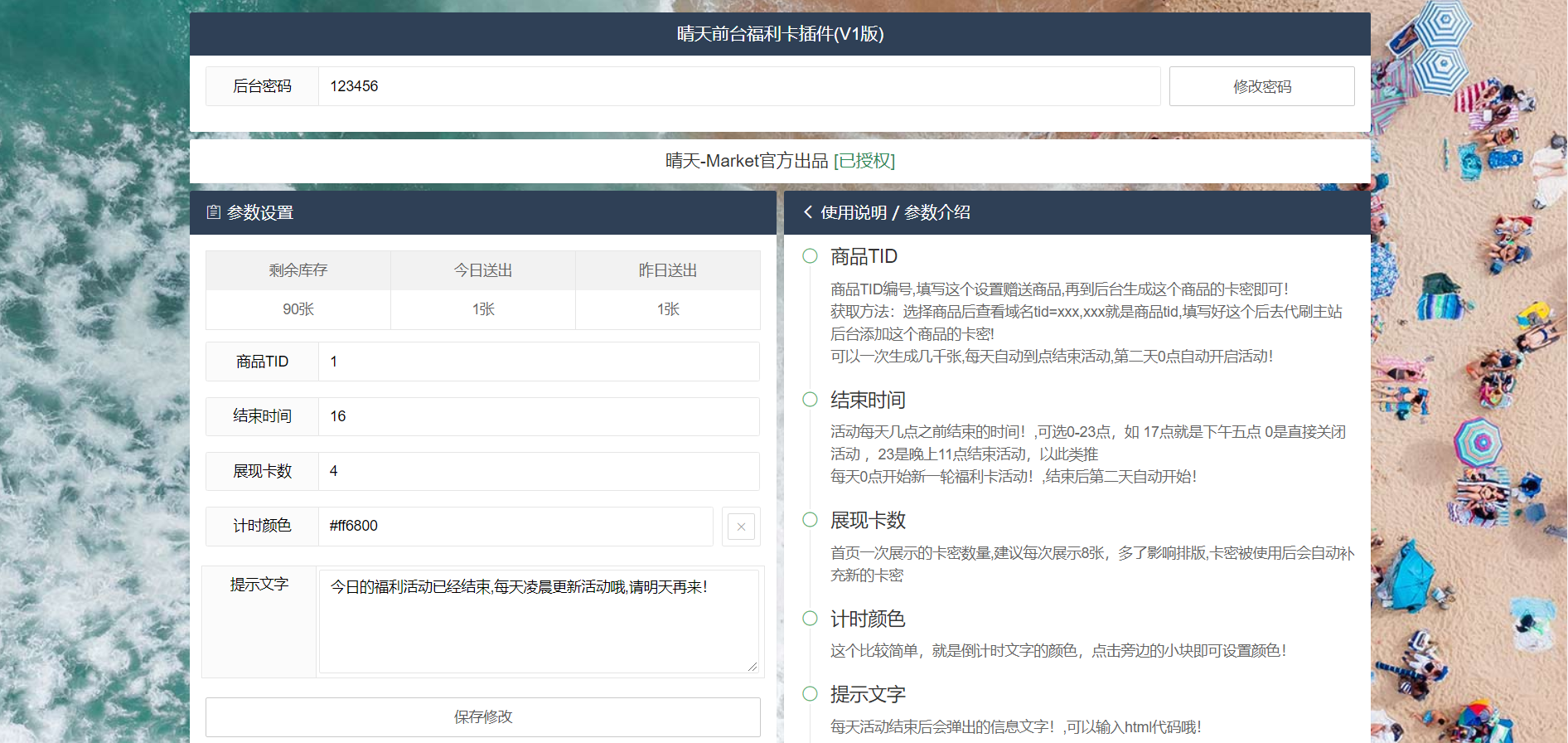Open the timer color picker swatch

pos(741,527)
